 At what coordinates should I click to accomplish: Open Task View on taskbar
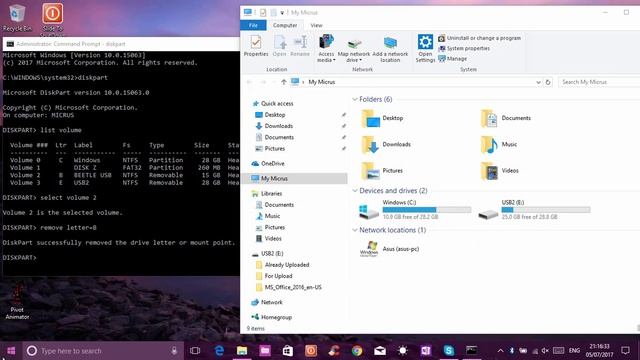pyautogui.click(x=195, y=351)
